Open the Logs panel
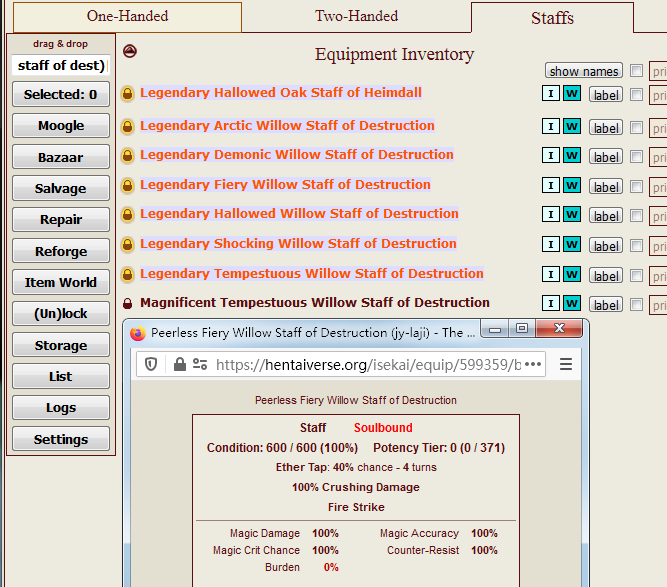The image size is (667, 587). pyautogui.click(x=61, y=407)
